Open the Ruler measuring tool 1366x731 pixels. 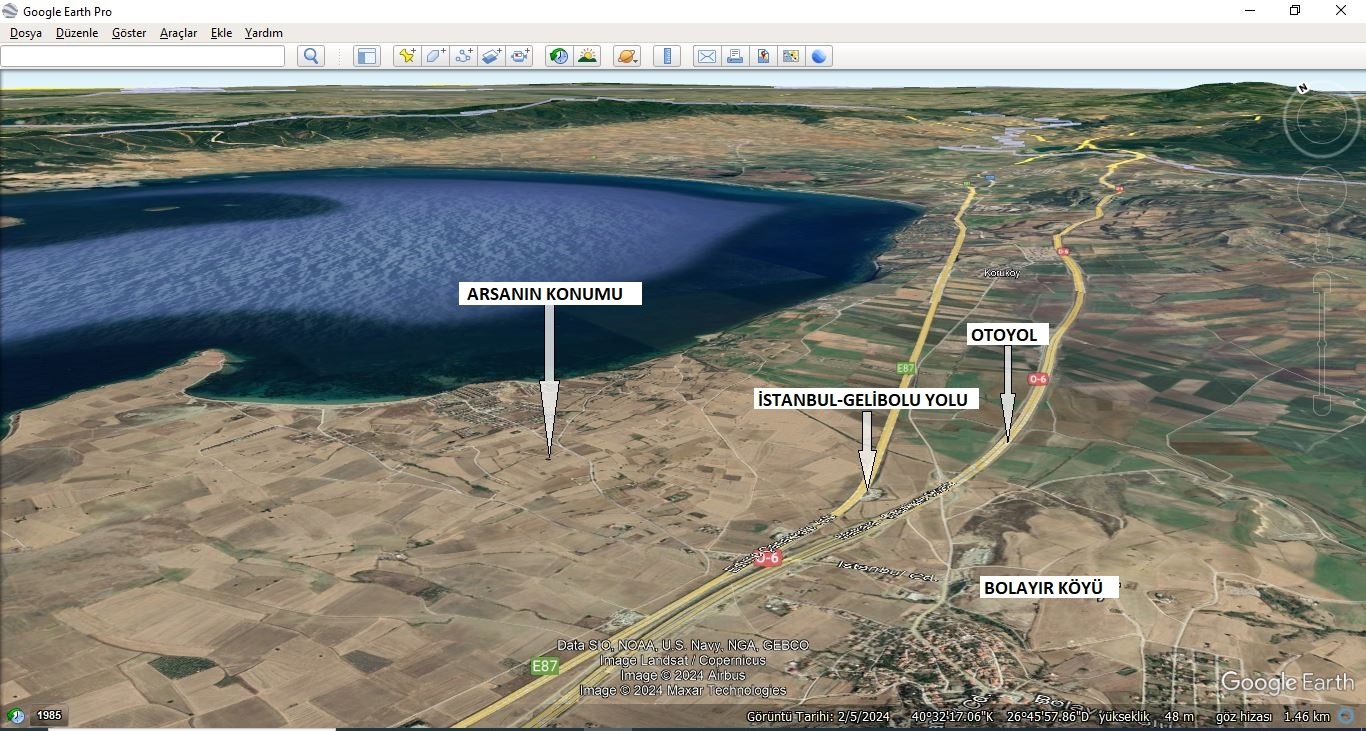(667, 56)
